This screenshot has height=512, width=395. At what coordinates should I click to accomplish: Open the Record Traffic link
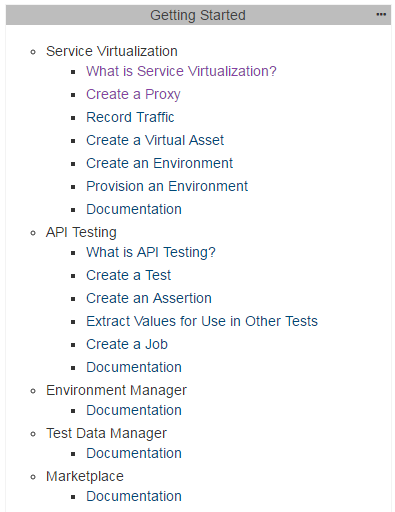click(130, 117)
